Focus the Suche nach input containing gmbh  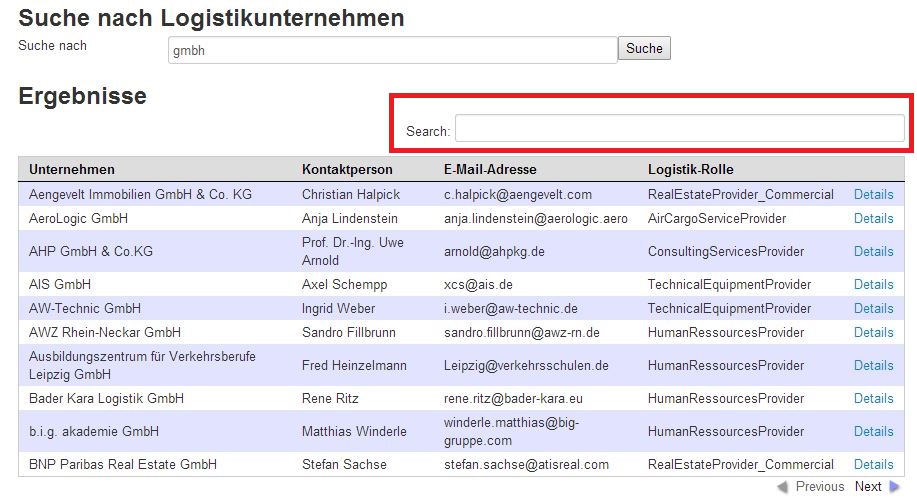tap(392, 50)
